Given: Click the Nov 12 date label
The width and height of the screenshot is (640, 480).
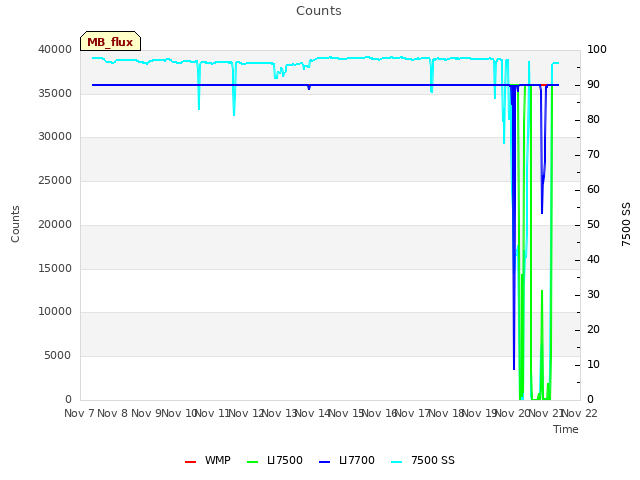Looking at the screenshot, I should [x=246, y=413].
